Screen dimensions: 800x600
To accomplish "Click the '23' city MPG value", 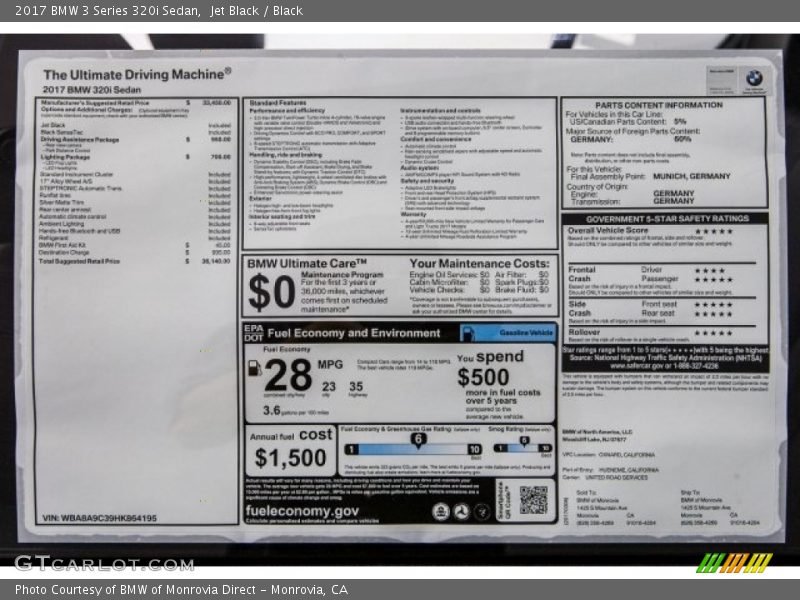I will point(329,386).
